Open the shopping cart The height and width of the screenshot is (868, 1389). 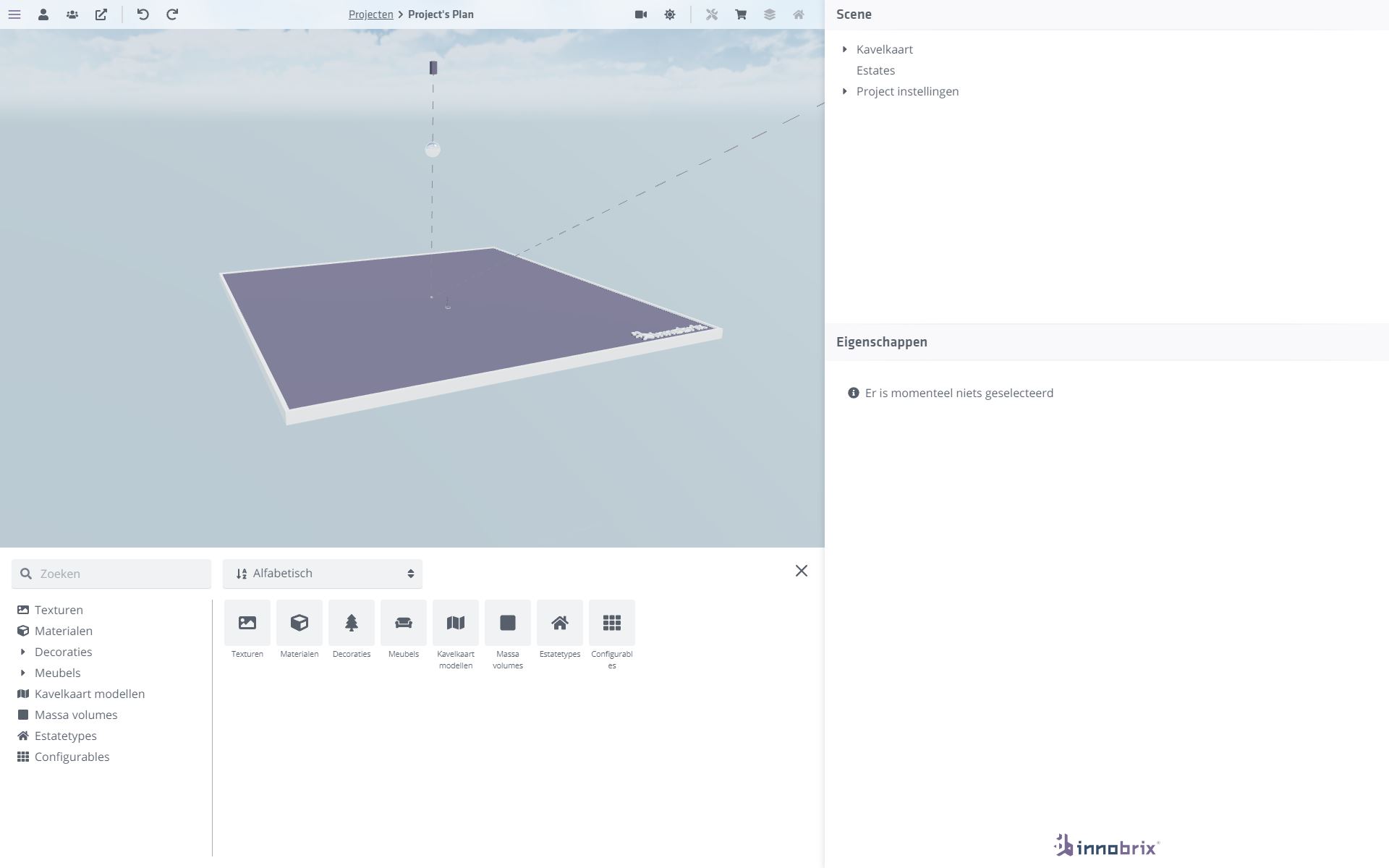(740, 14)
